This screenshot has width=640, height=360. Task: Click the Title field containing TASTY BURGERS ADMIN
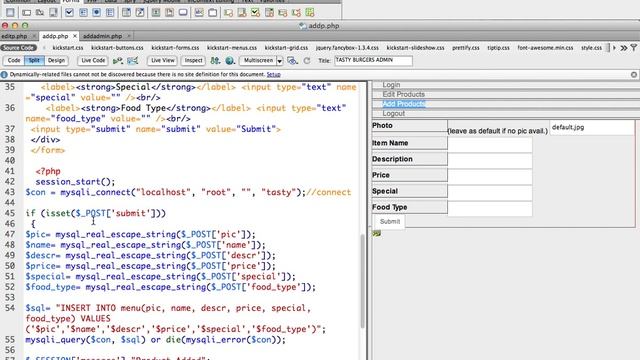point(373,60)
